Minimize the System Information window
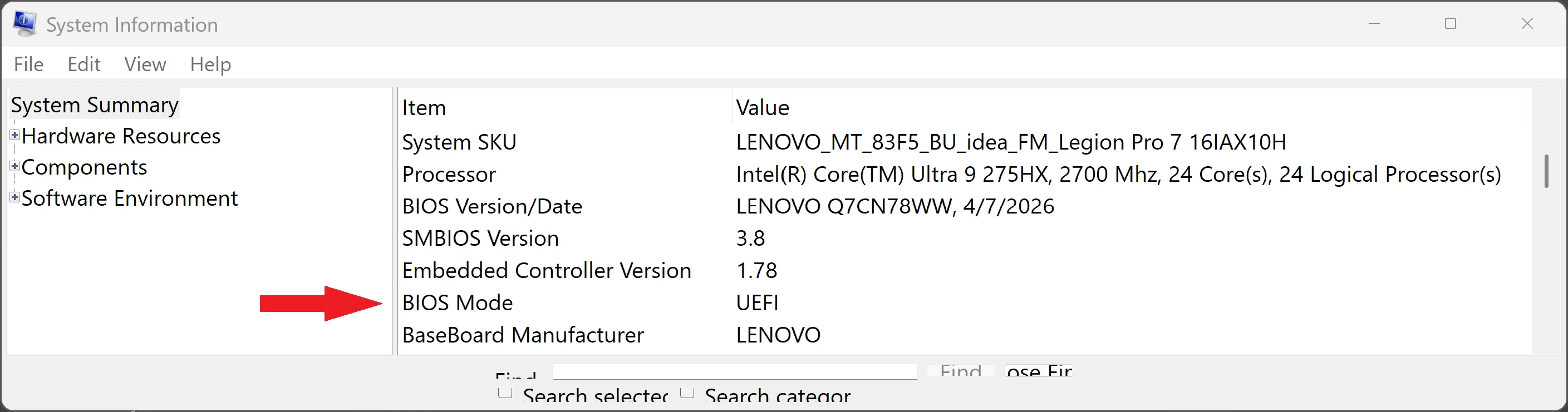The width and height of the screenshot is (1568, 412). coord(1374,24)
